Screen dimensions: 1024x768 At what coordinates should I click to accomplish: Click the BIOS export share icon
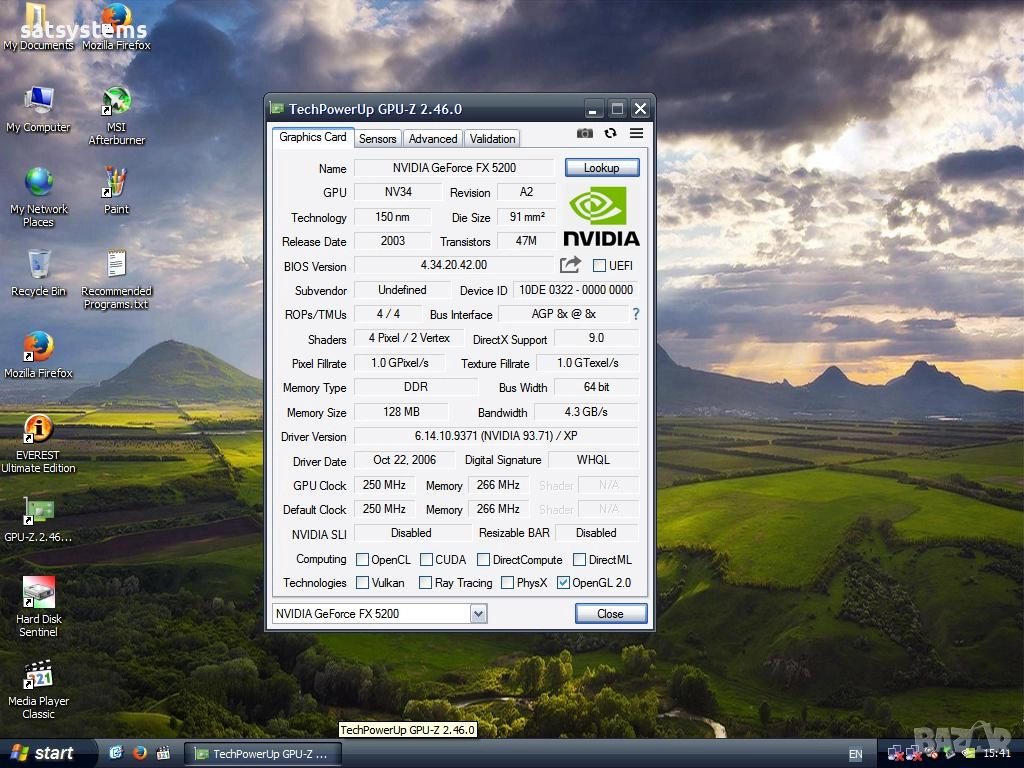pos(570,265)
